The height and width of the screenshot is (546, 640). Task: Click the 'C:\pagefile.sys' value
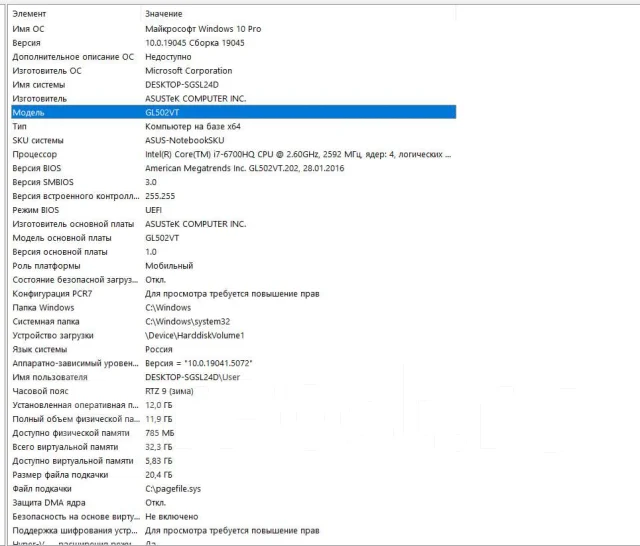(173, 489)
